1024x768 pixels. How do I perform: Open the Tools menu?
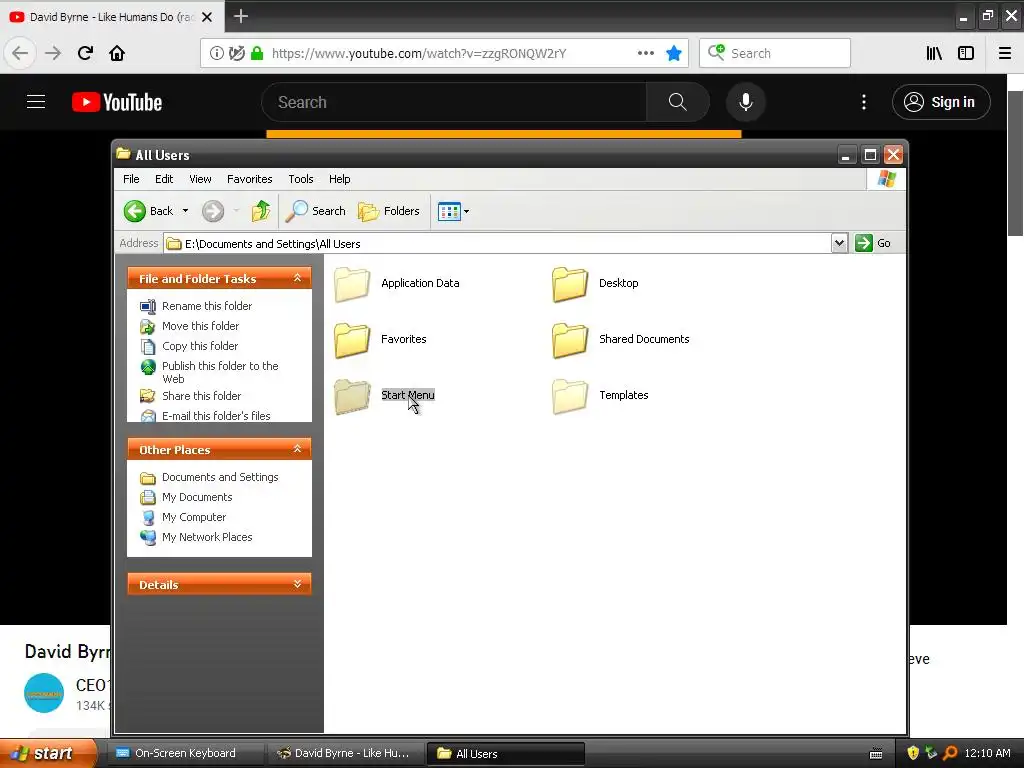[300, 179]
